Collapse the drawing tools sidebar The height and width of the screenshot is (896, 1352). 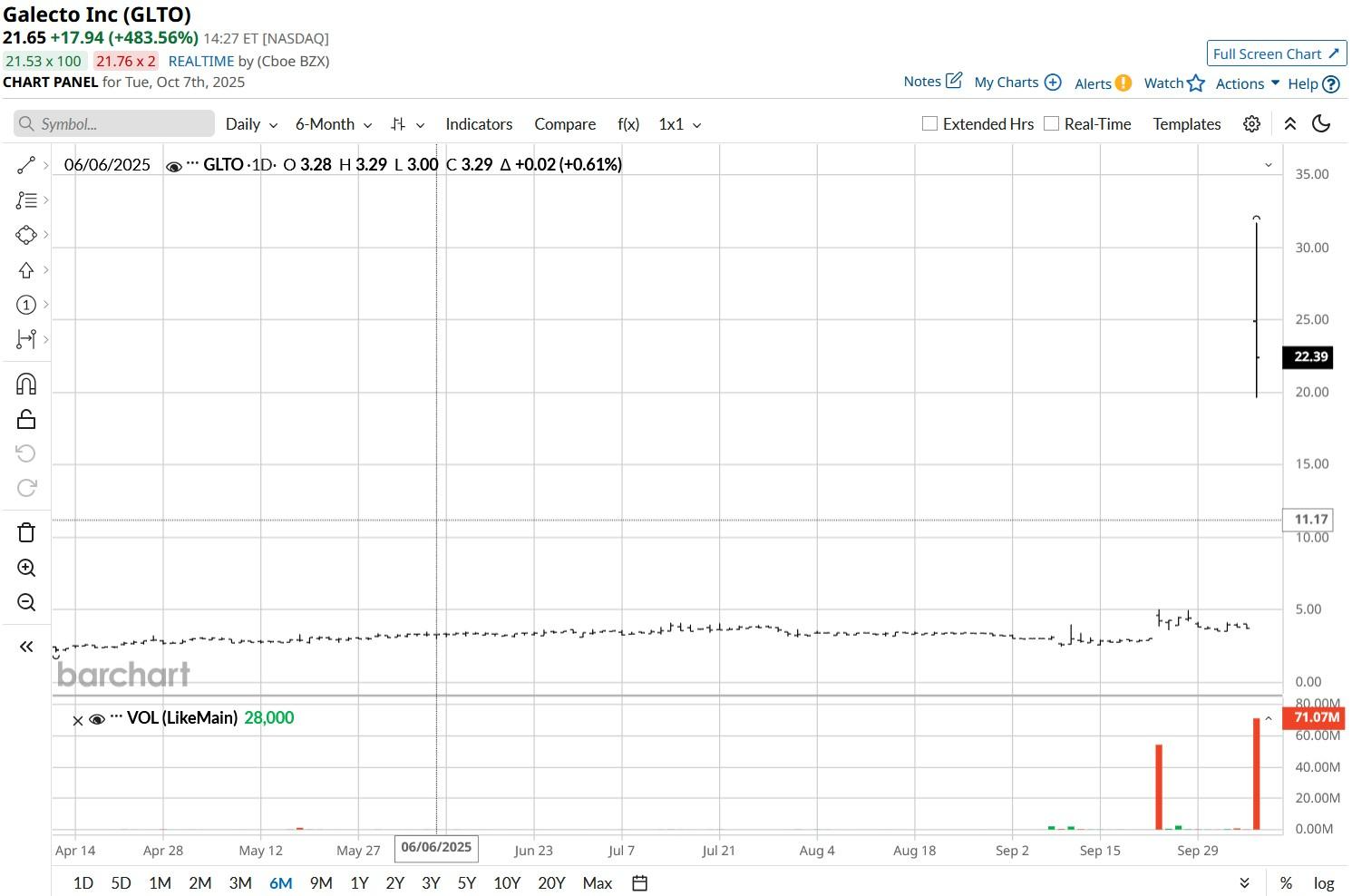click(x=25, y=647)
